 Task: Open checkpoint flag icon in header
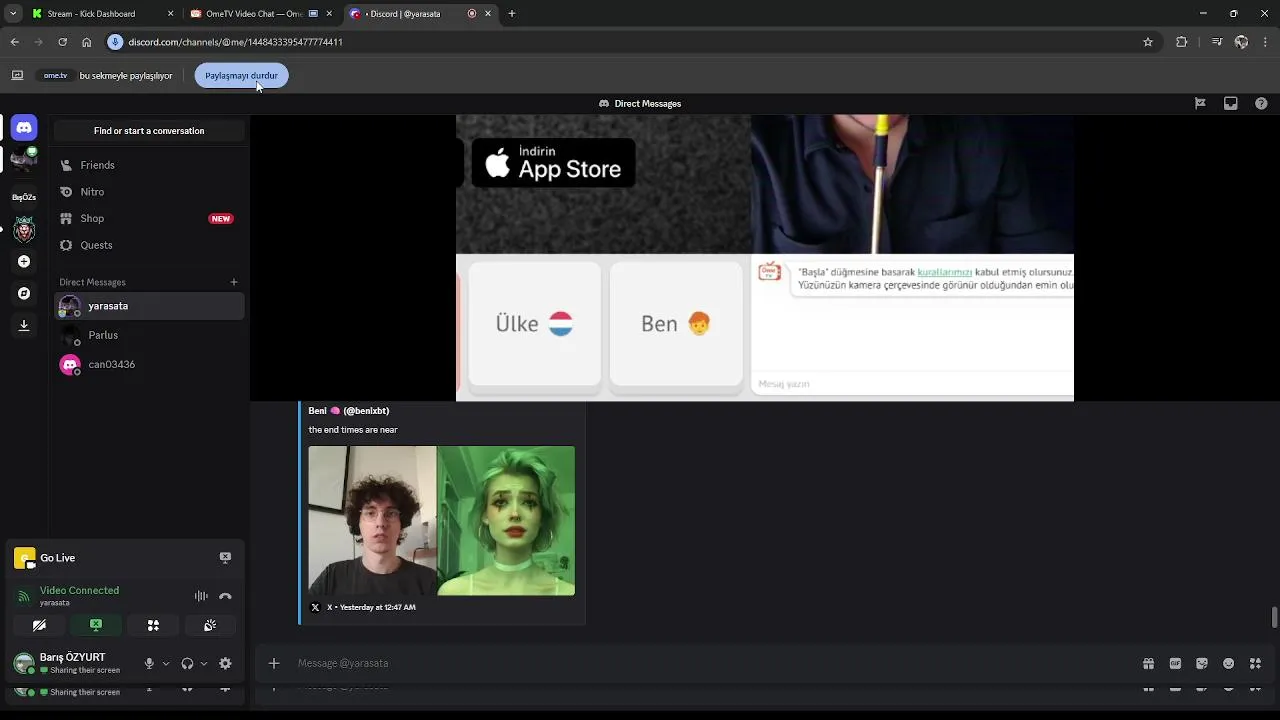pyautogui.click(x=1200, y=103)
